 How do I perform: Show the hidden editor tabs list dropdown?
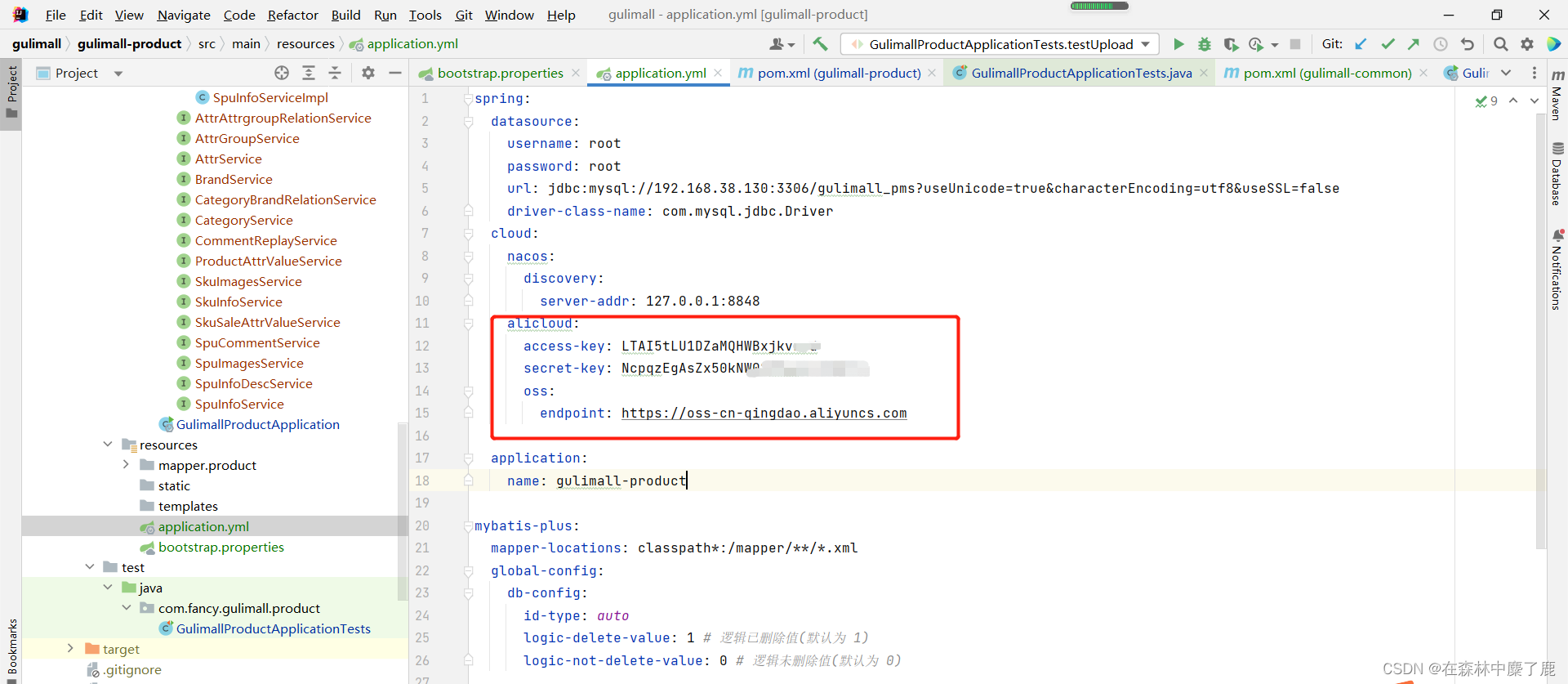click(1506, 73)
